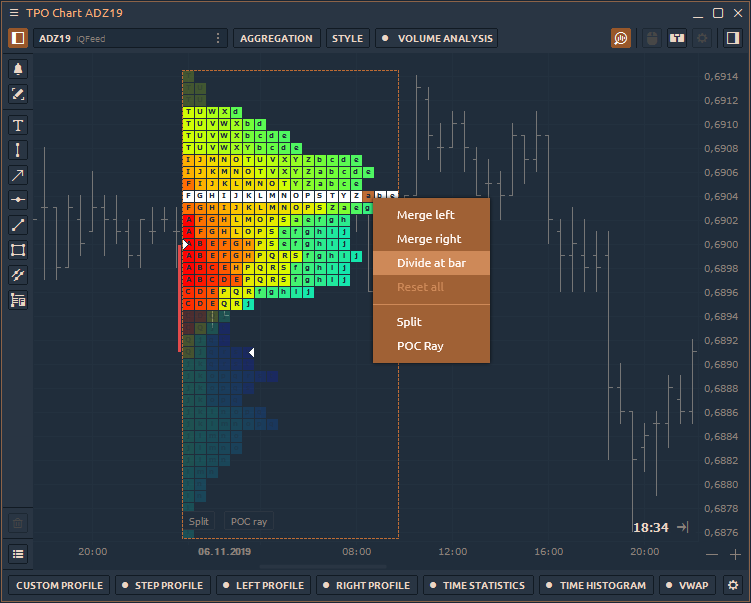Click the horizontal line tool
Screen dimensions: 751x603
click(x=18, y=200)
